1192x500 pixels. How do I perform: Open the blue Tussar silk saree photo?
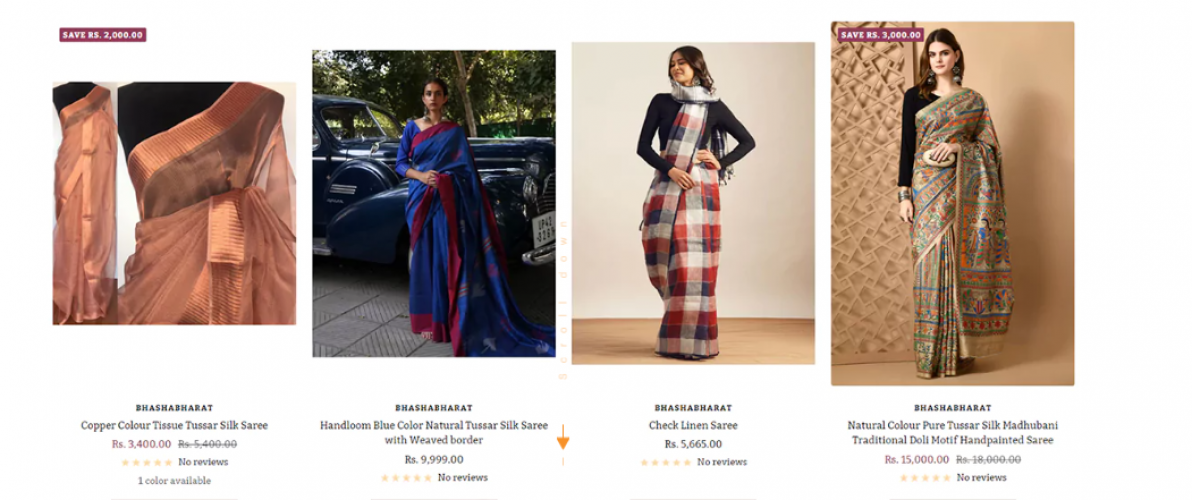click(434, 204)
